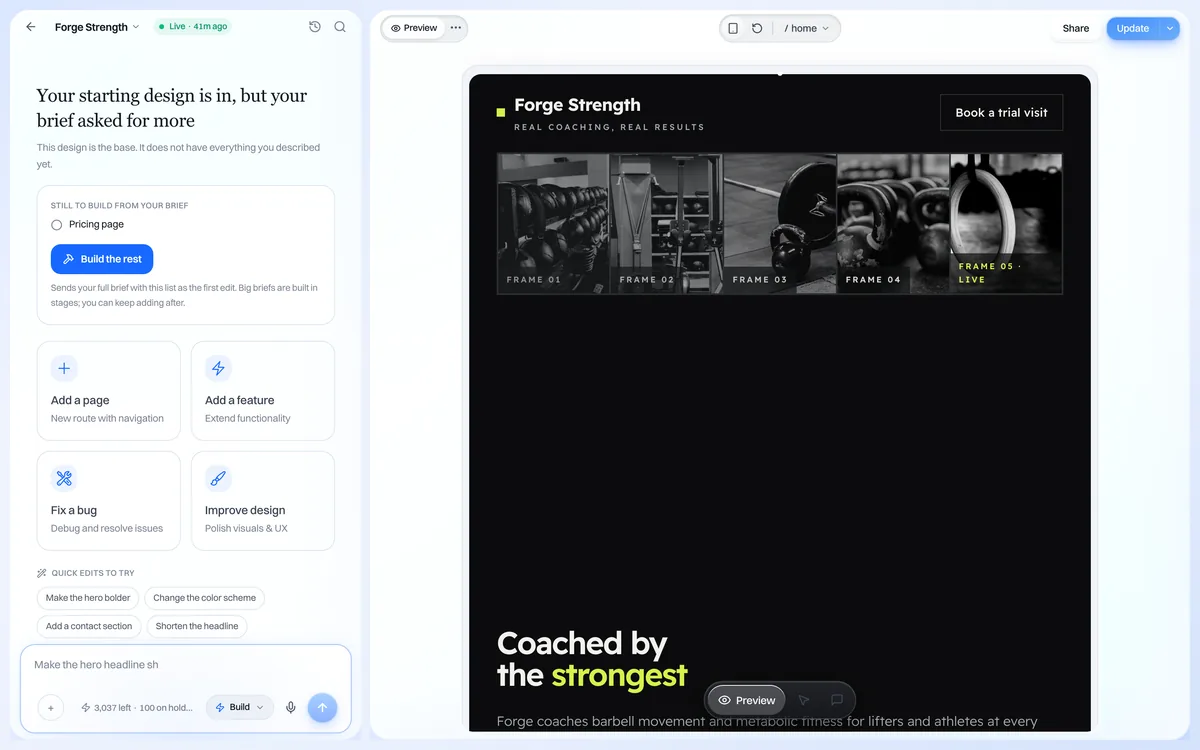The height and width of the screenshot is (750, 1200).
Task: Click the Frame 02 gym photo
Action: (x=667, y=224)
